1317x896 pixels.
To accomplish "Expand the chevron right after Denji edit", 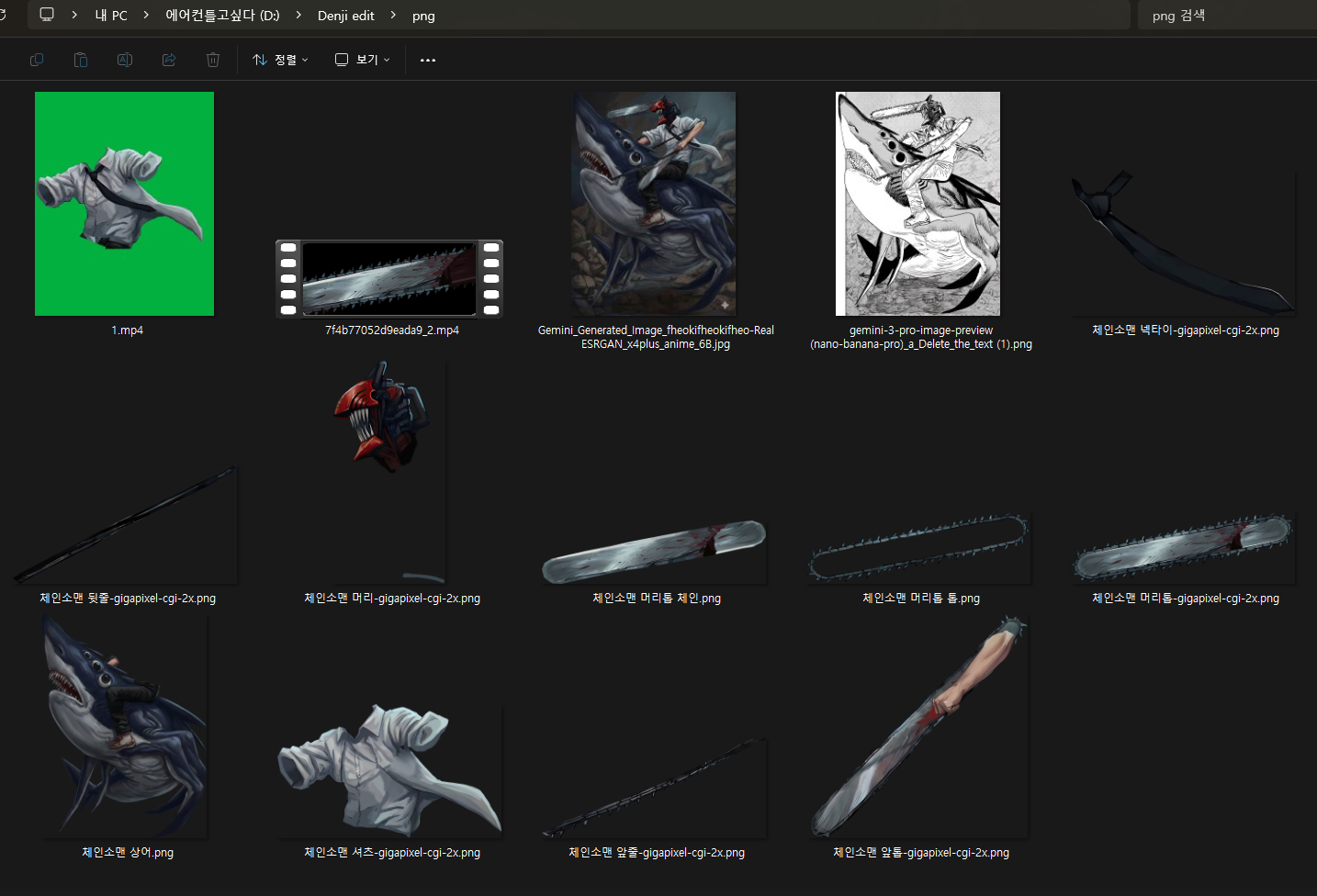I will 393,15.
